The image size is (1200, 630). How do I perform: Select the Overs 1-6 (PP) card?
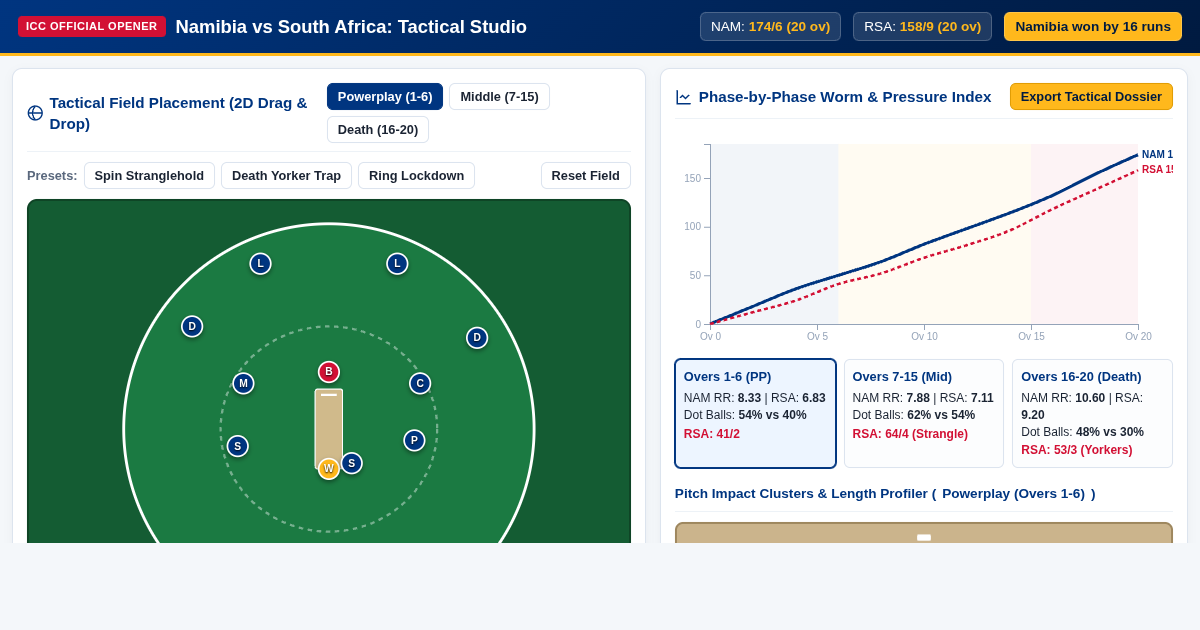coord(755,414)
